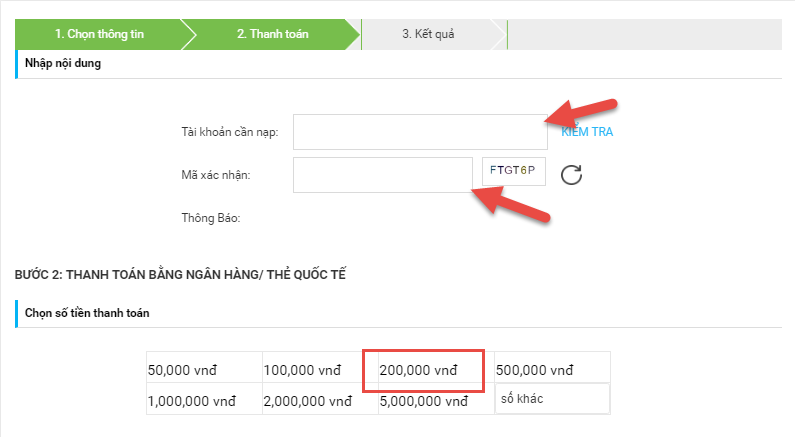Select the 50,000 vnđ amount
Image resolution: width=795 pixels, height=437 pixels.
pyautogui.click(x=204, y=370)
